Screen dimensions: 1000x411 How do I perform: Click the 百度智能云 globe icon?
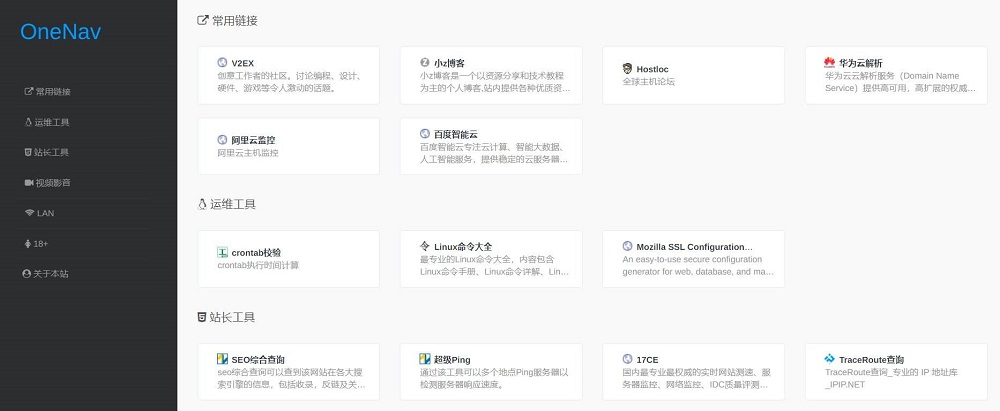[x=425, y=134]
